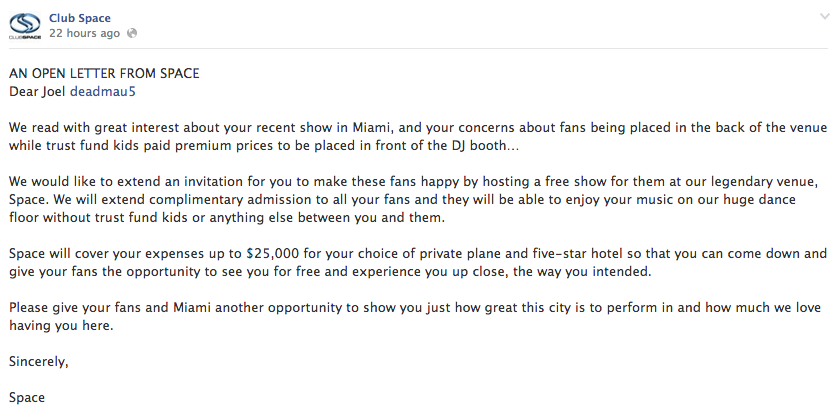The image size is (840, 417).
Task: Click the 'AN OPEN LETTER FROM SPACE' heading
Action: coord(103,74)
